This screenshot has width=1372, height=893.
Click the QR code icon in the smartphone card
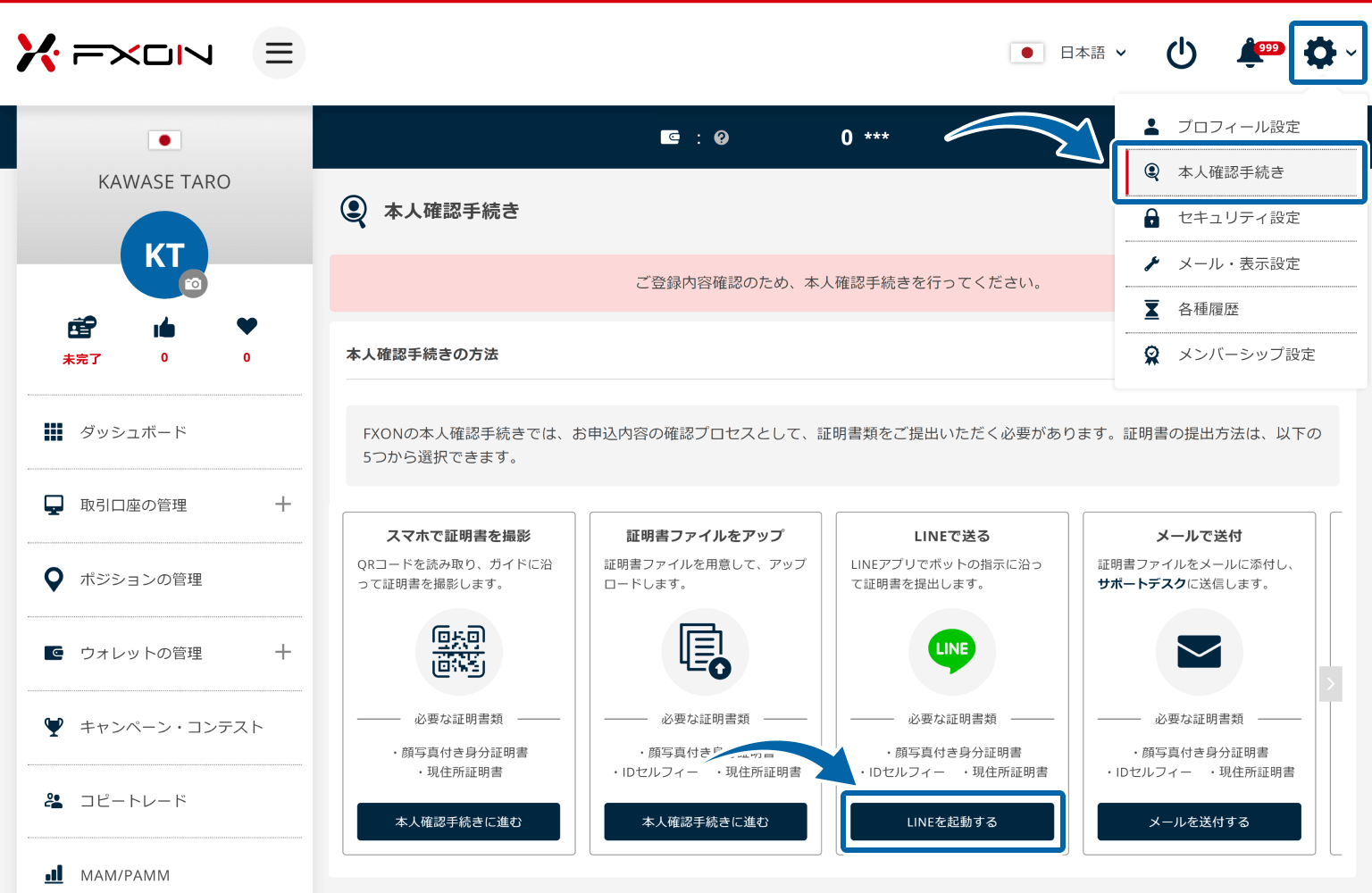click(x=459, y=652)
